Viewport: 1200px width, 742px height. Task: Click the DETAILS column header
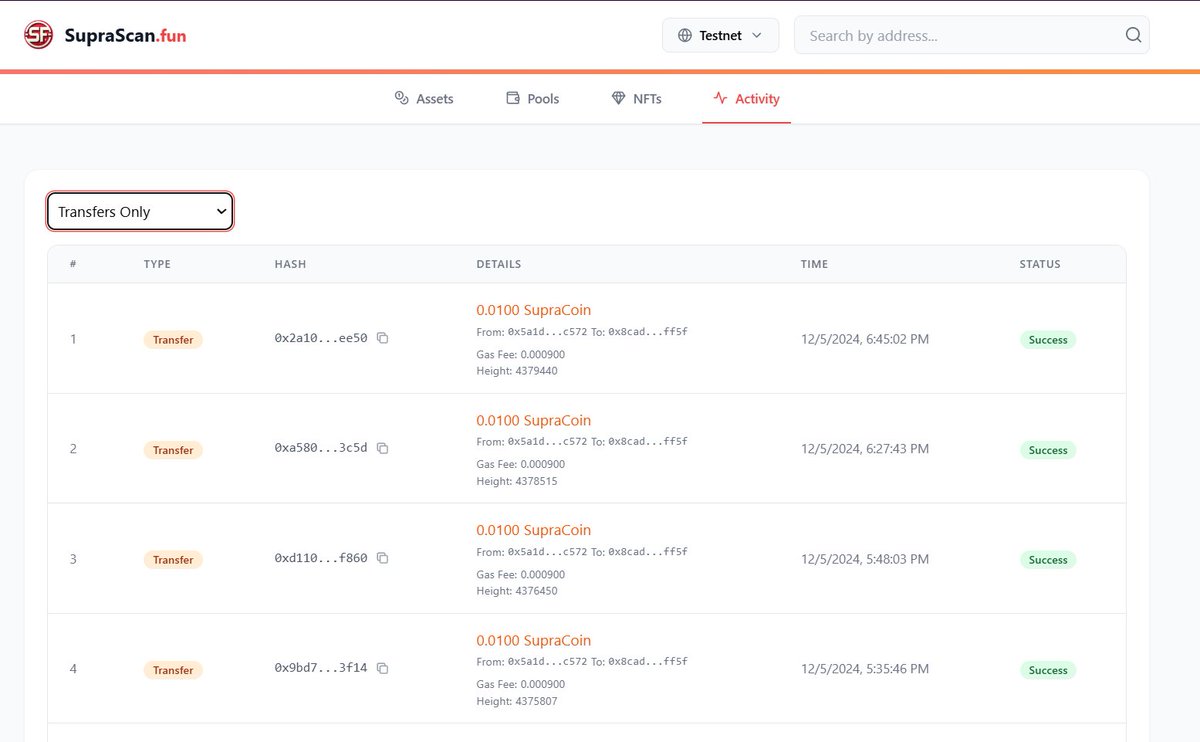tap(498, 264)
